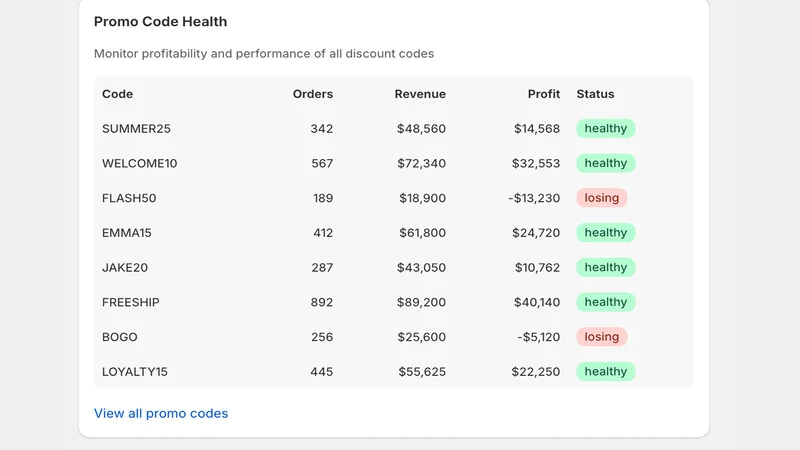Click the losing badge for BOGO

click(602, 337)
